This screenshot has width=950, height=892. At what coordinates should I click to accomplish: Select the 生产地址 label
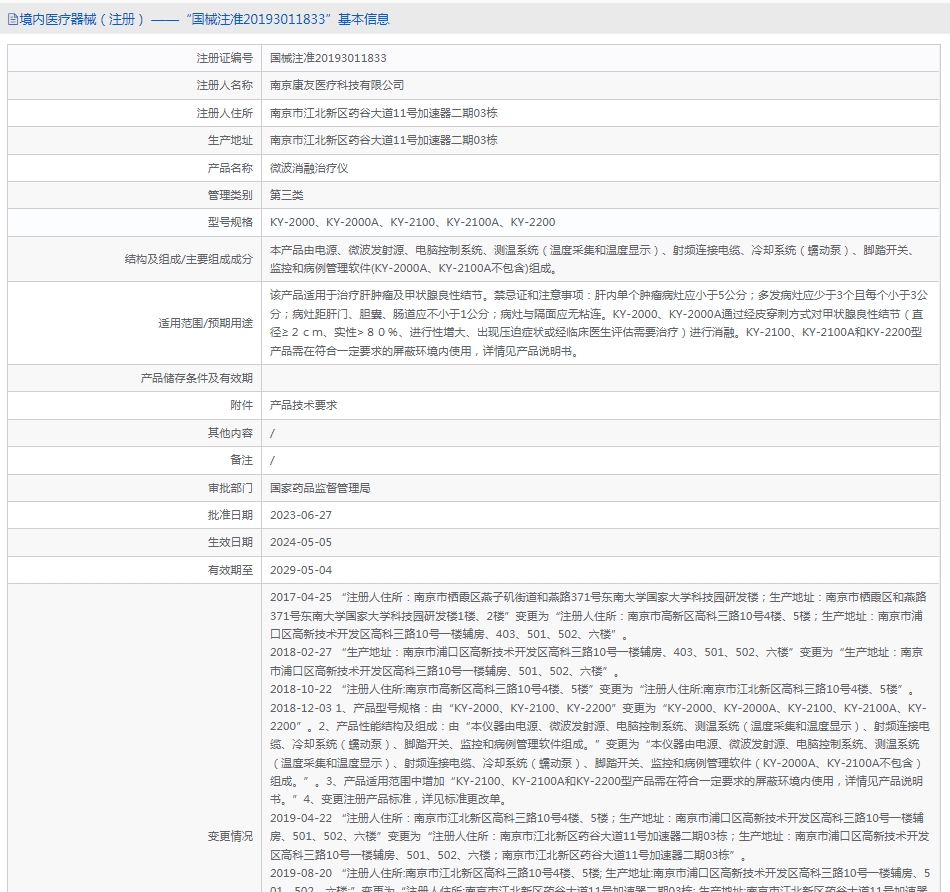click(230, 141)
